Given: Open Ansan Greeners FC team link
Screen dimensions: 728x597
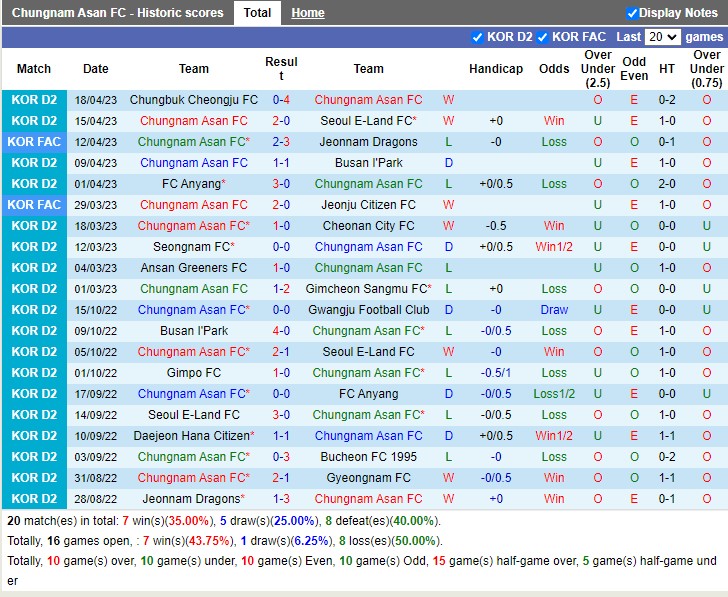Looking at the screenshot, I should [x=194, y=268].
